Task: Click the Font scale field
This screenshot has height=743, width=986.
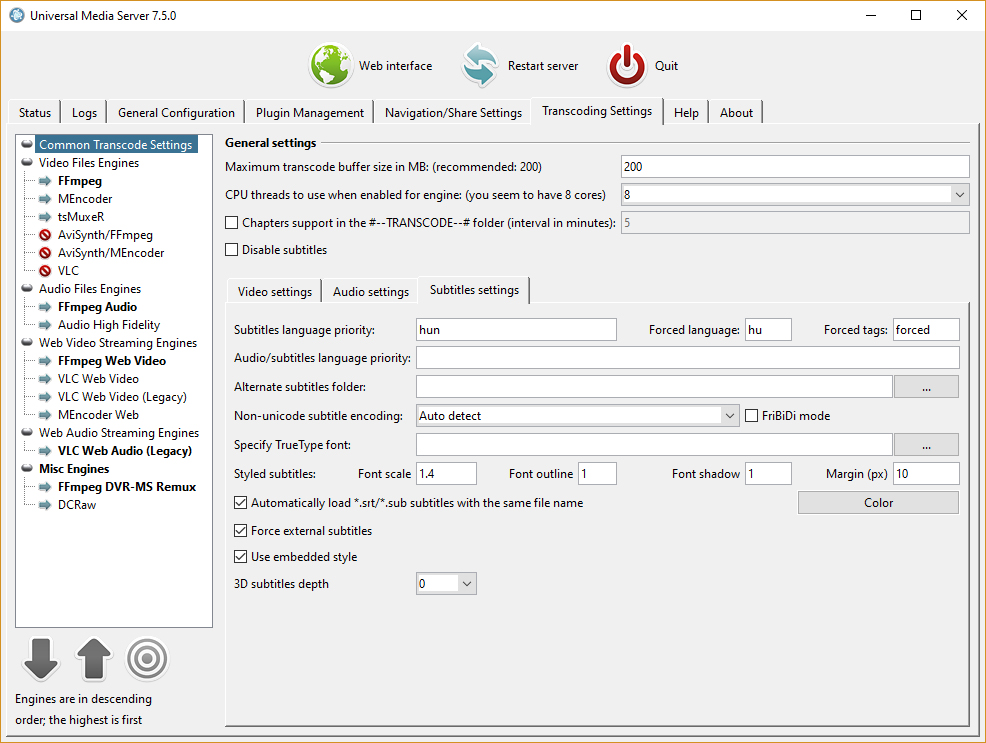Action: coord(446,474)
